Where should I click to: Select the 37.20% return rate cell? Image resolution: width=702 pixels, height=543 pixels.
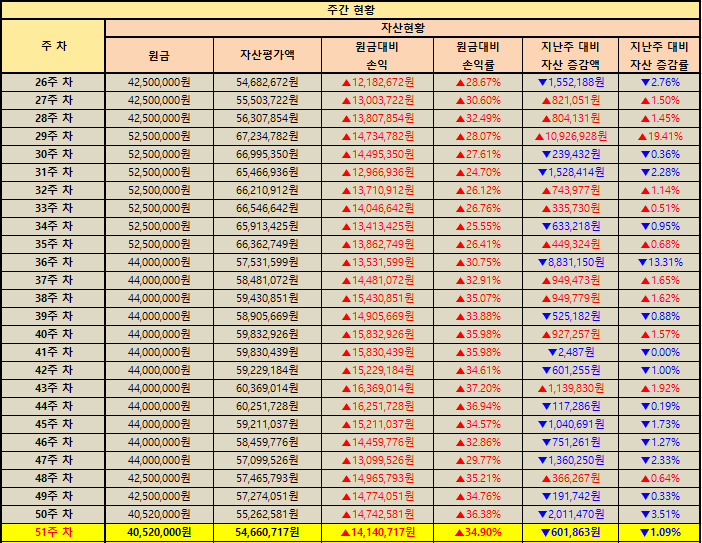click(x=478, y=388)
